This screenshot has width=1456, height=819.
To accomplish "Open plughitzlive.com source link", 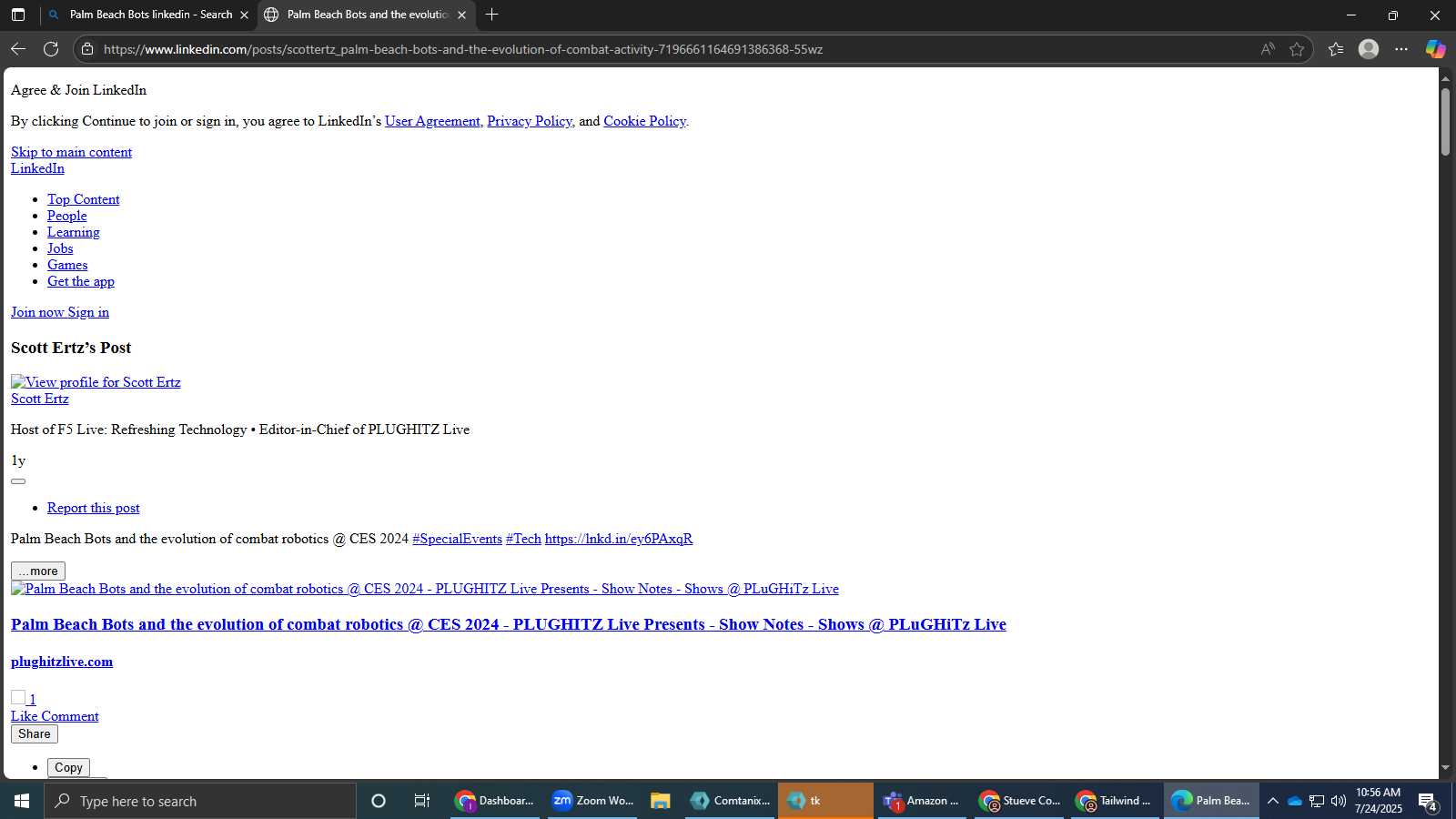I will [62, 662].
